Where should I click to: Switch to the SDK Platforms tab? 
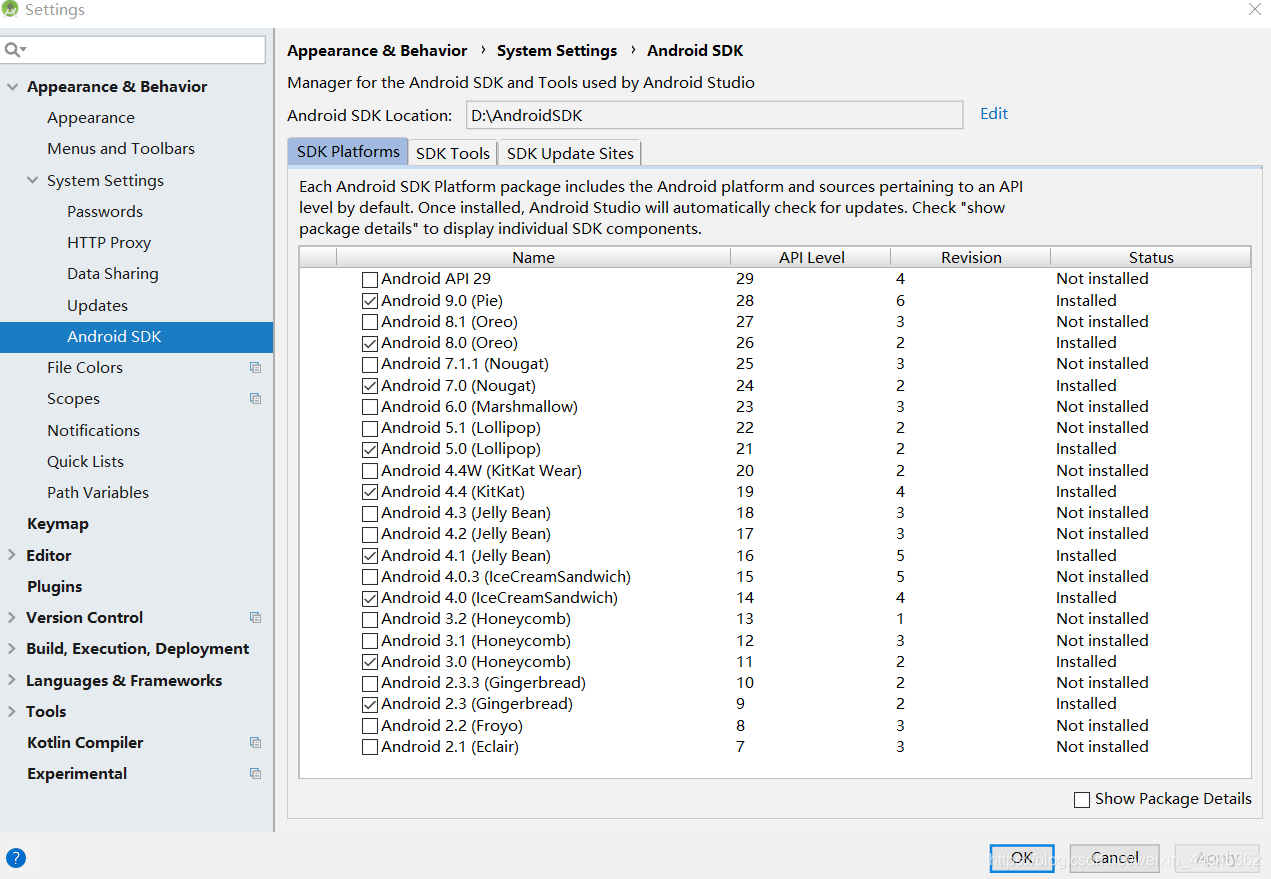point(348,152)
